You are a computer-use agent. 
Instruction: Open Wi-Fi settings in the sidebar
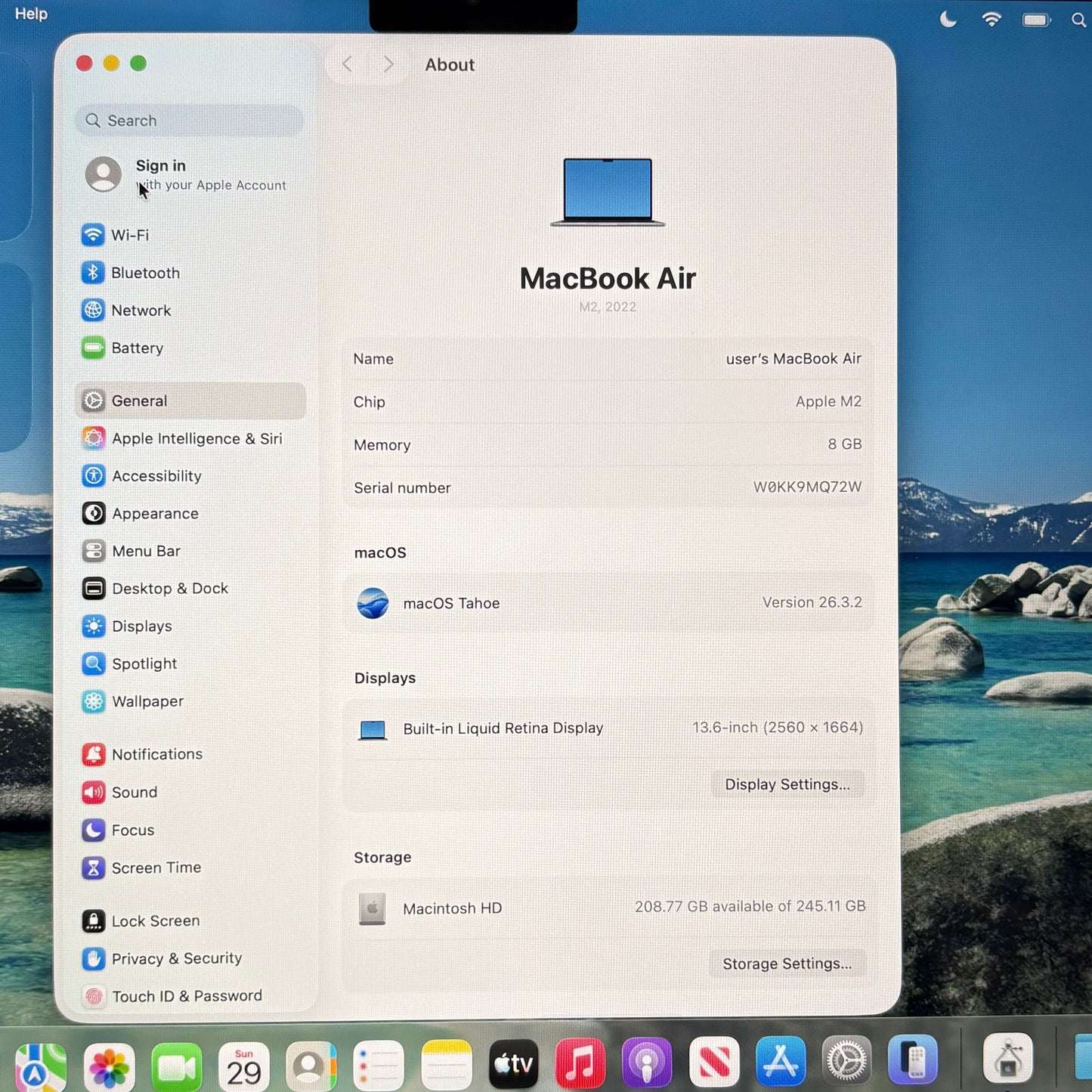click(129, 235)
